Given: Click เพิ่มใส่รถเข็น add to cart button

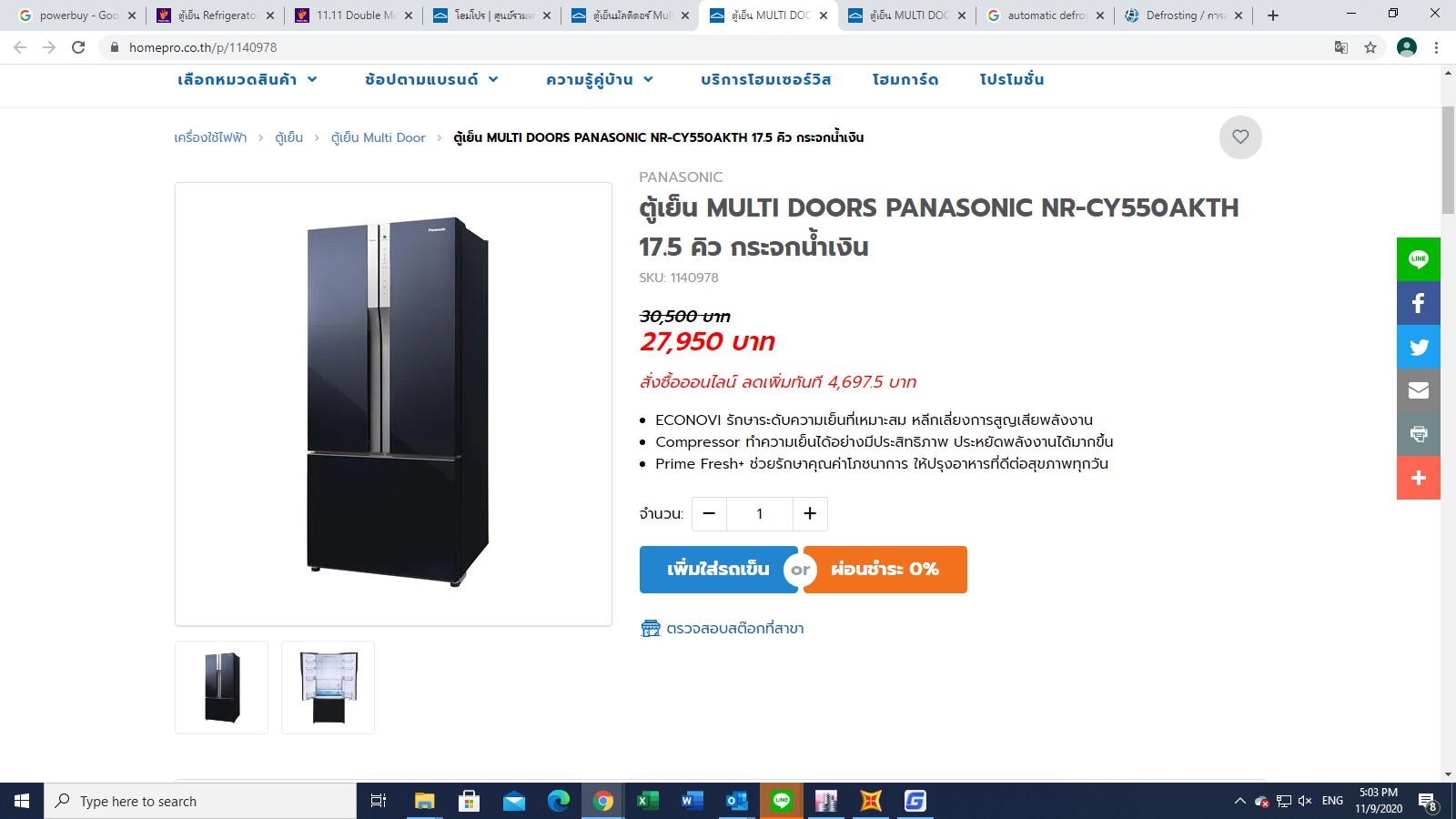Looking at the screenshot, I should click(718, 570).
